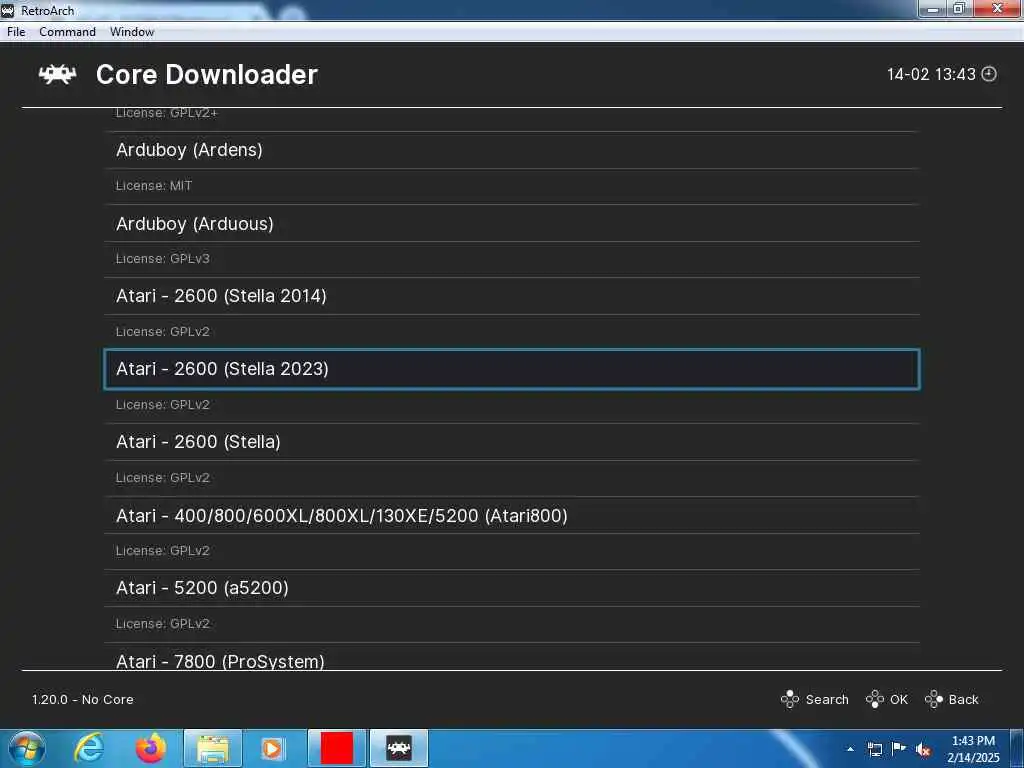
Task: Click the RetroArch title bar app icon
Action: click(x=8, y=10)
